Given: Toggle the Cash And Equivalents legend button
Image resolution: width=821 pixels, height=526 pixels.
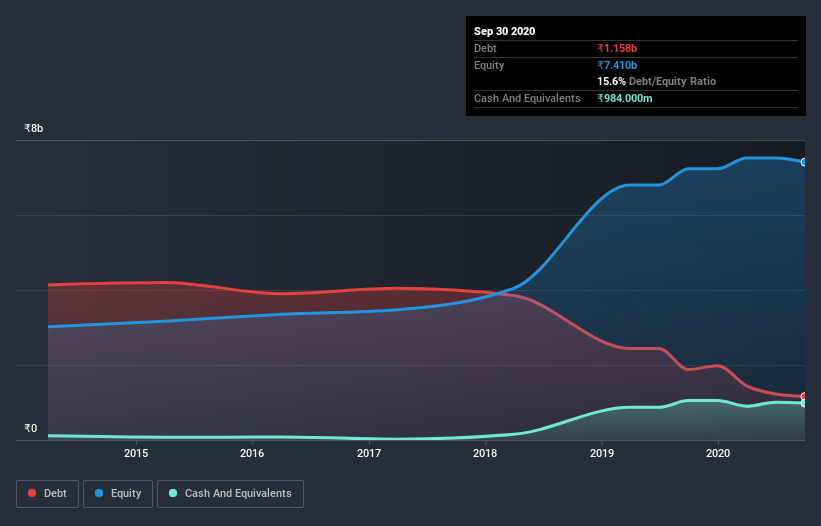Looking at the screenshot, I should pyautogui.click(x=230, y=494).
